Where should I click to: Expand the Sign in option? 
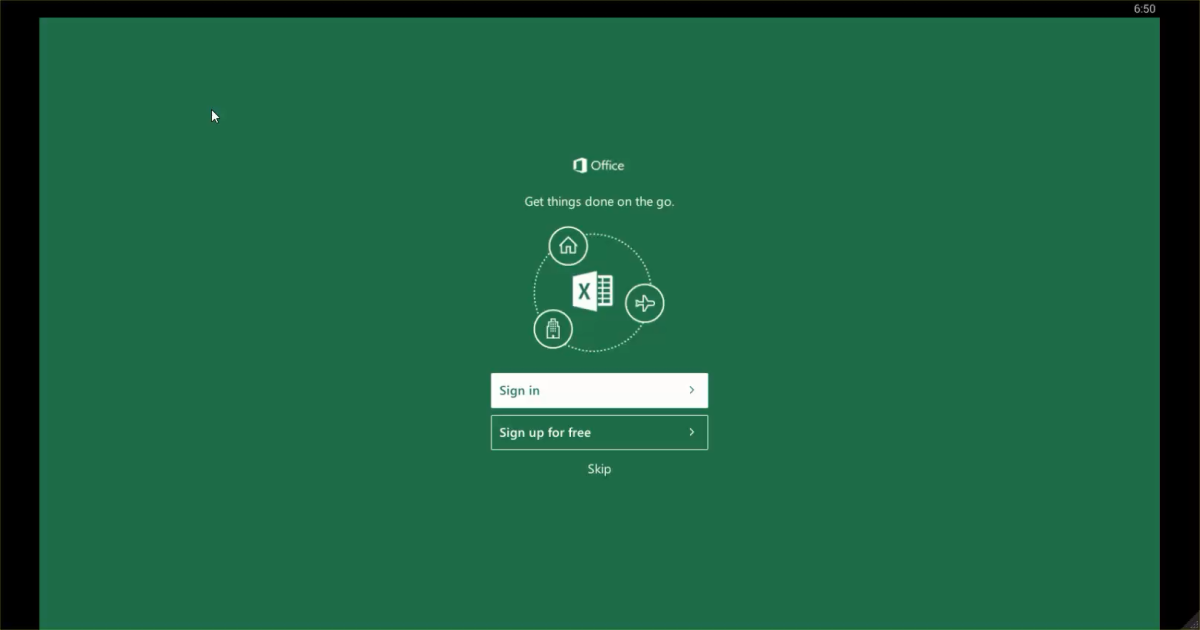(599, 390)
